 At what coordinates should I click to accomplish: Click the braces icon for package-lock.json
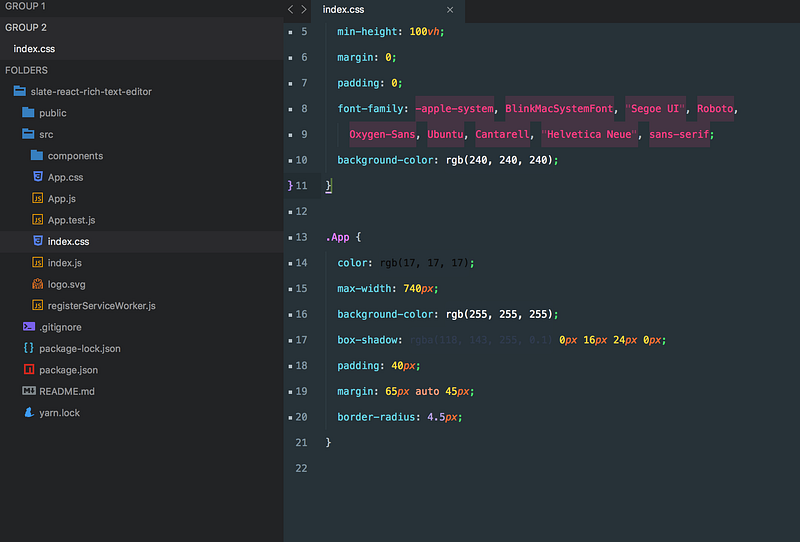pyautogui.click(x=28, y=349)
